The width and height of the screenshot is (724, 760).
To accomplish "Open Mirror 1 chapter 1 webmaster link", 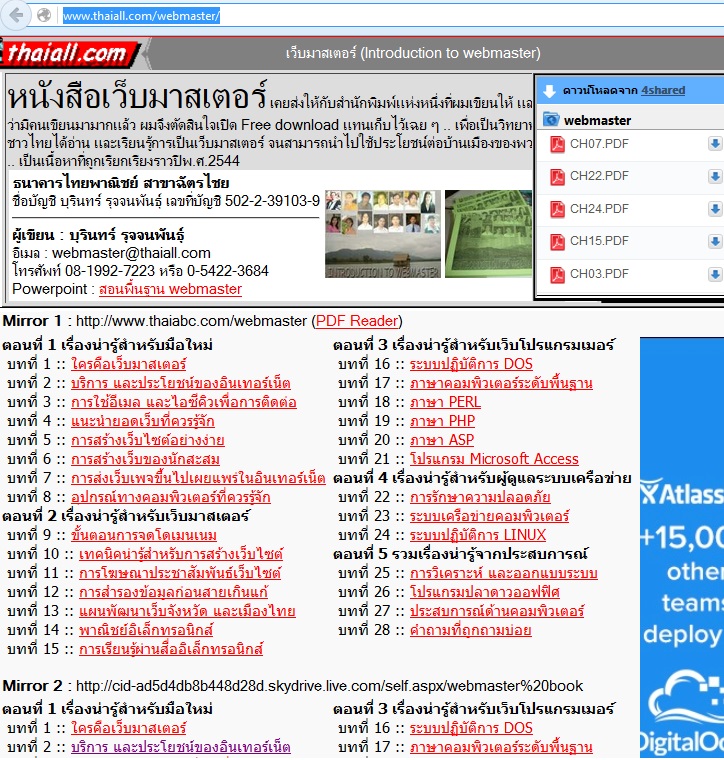I will (129, 364).
